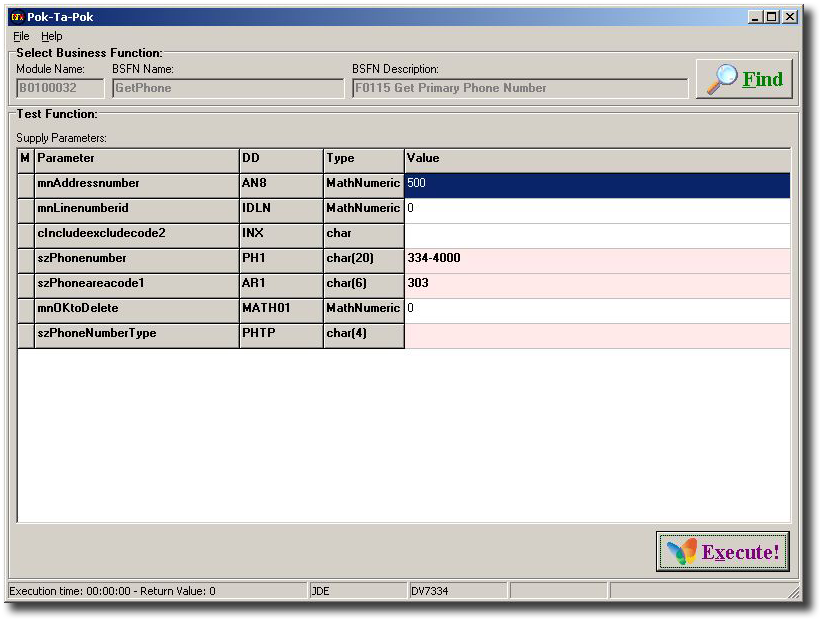Click the char(6) type cell
Viewport: 820px width, 620px height.
[364, 286]
